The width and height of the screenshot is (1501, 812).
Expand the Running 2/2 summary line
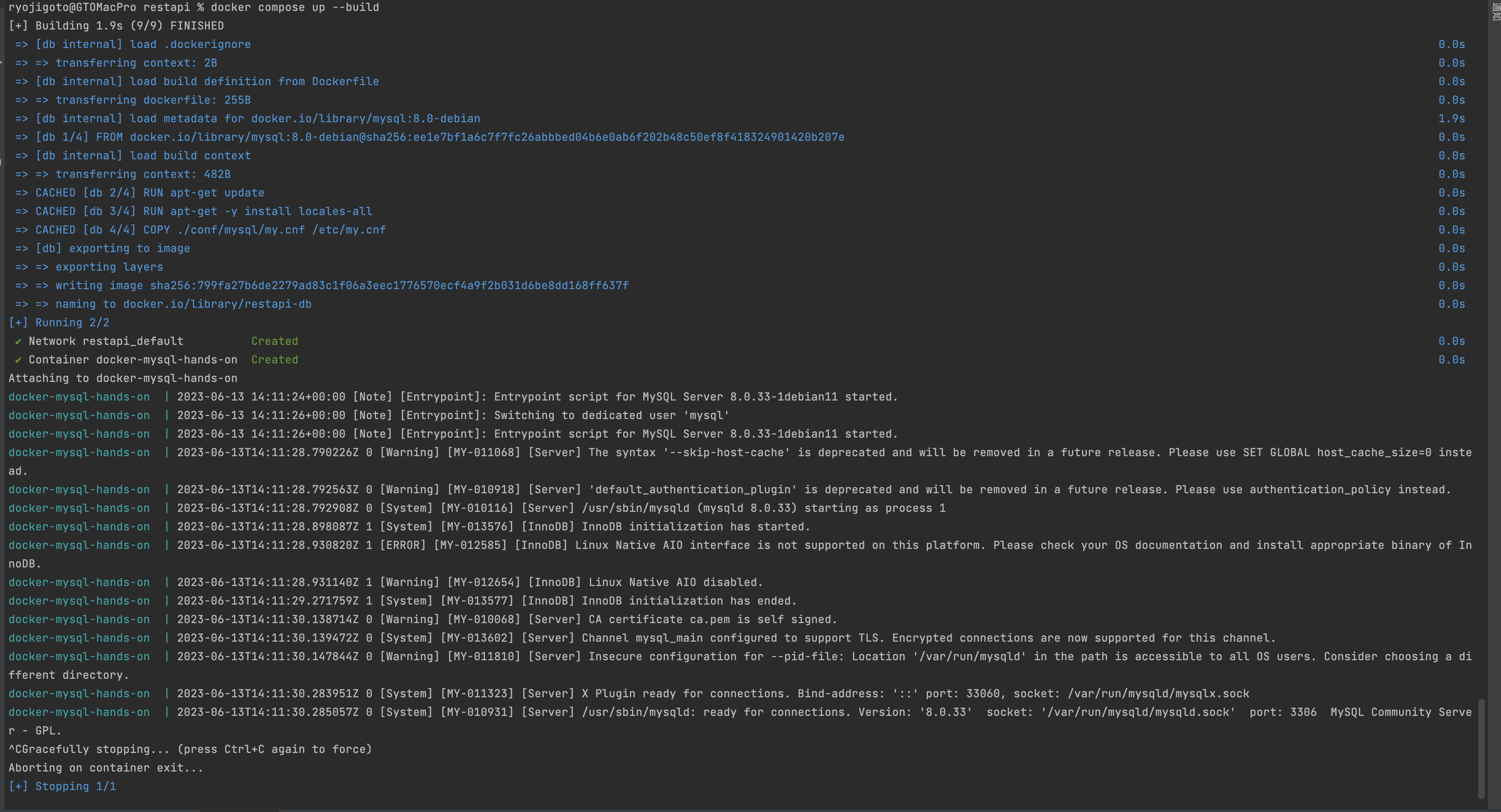[59, 322]
